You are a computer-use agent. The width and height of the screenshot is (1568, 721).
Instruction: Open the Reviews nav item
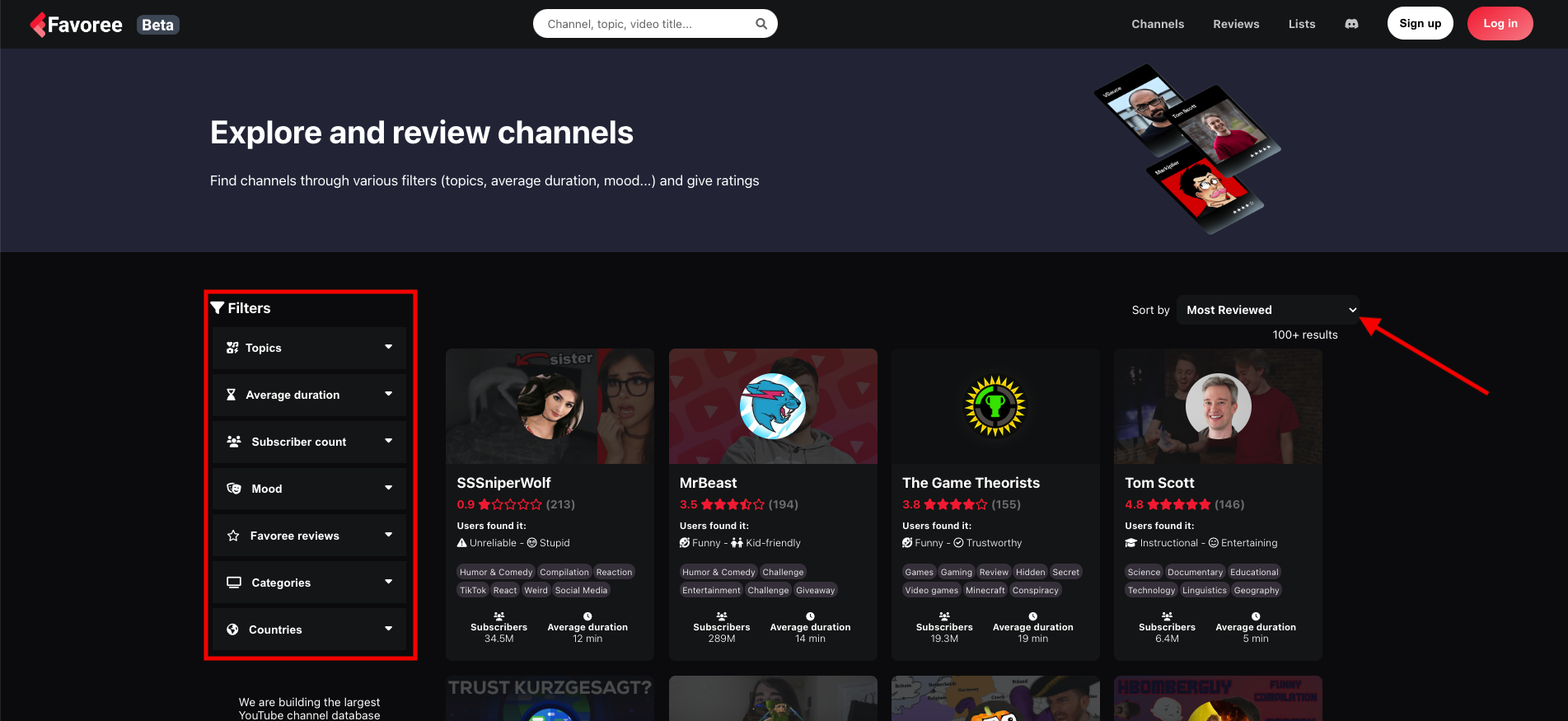(x=1236, y=24)
